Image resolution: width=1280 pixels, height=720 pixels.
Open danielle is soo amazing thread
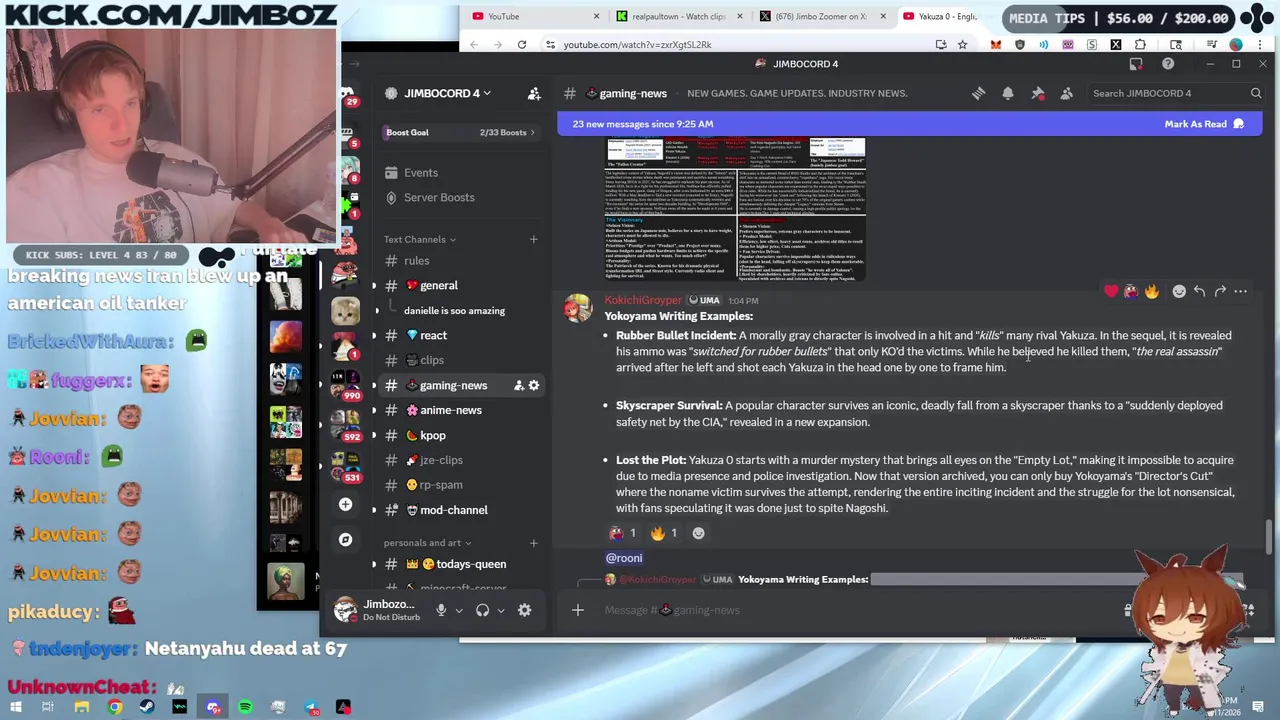(x=454, y=311)
